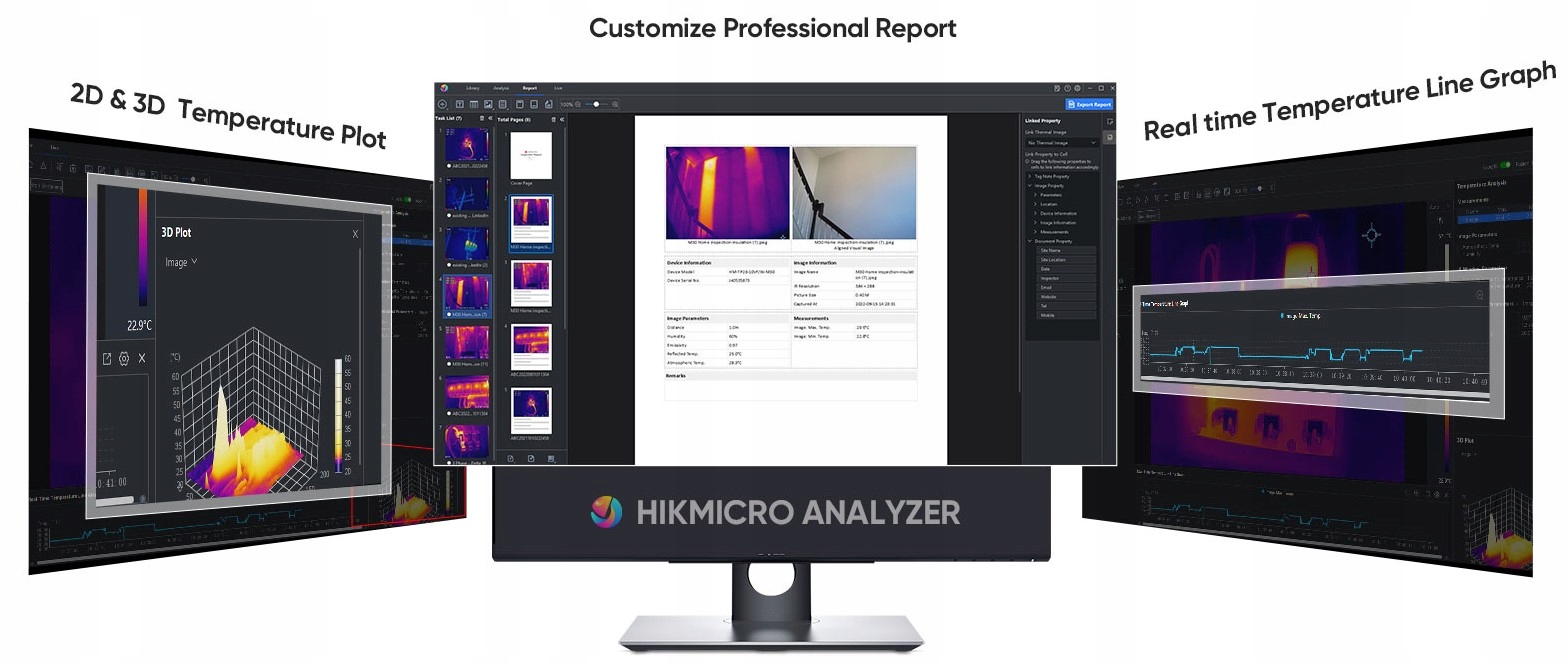Click the middle page icon under Total Pages
Viewport: 1568px width, 665px height.
coord(531,458)
